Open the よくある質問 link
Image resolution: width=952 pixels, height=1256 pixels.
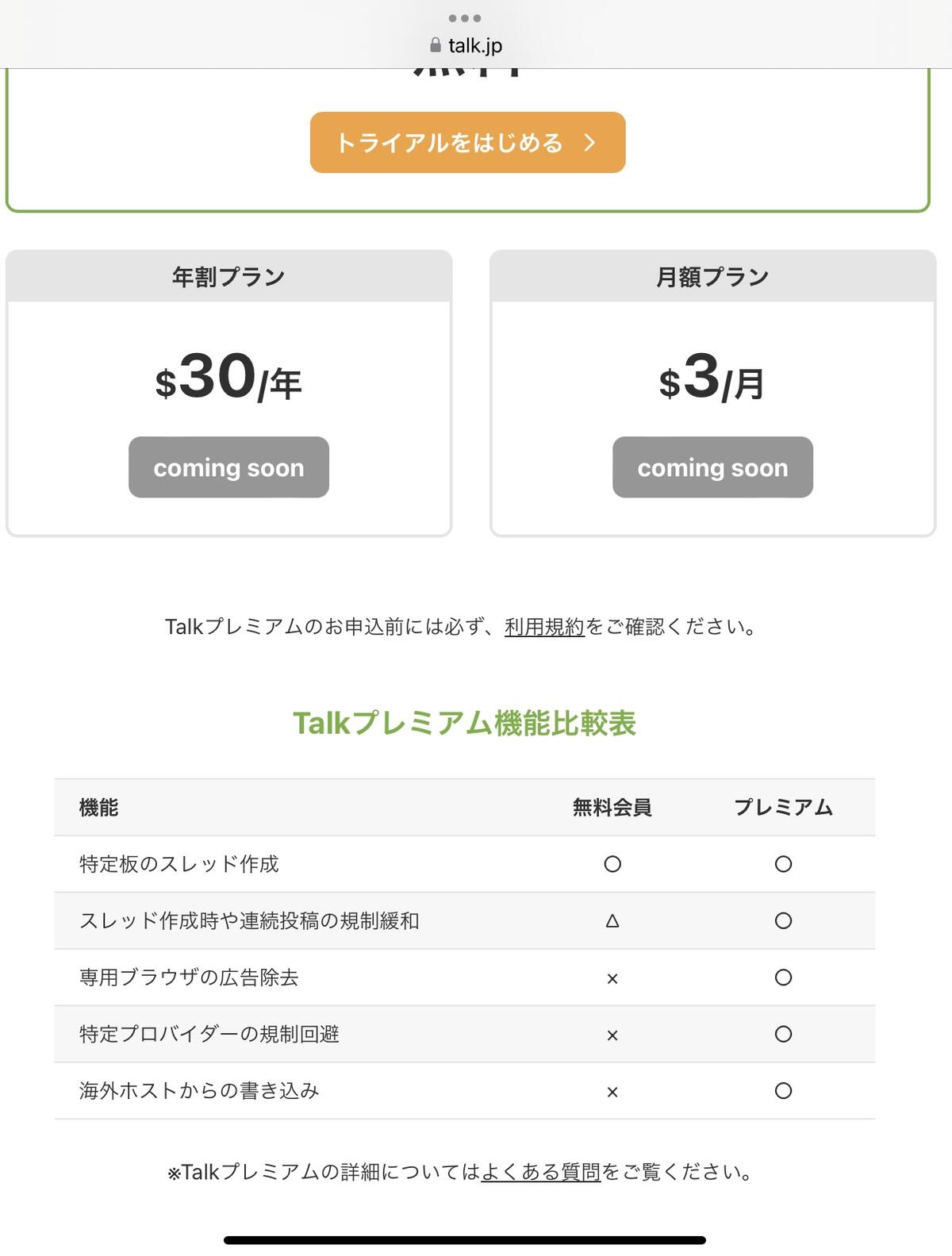(x=541, y=1172)
